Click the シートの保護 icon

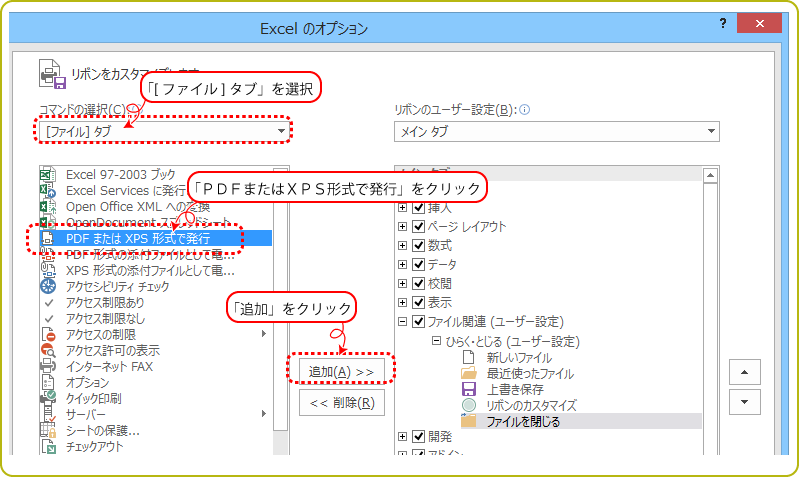coord(48,430)
